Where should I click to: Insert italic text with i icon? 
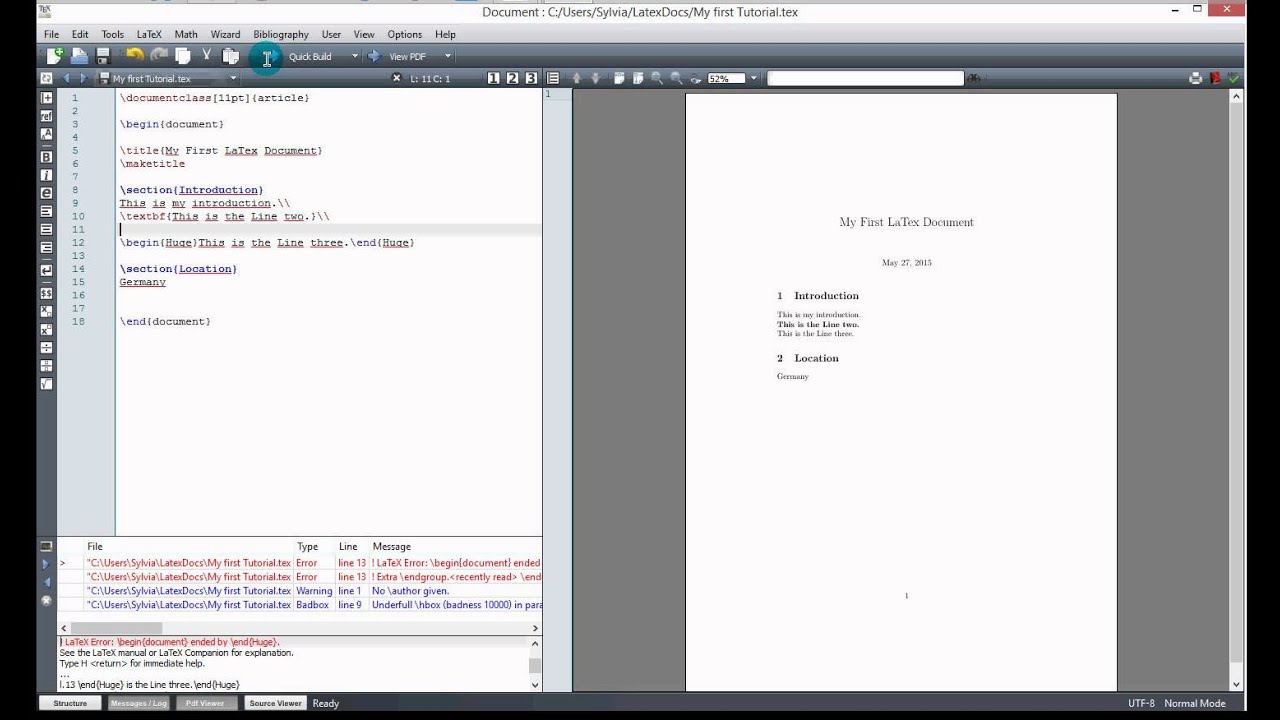tap(46, 175)
